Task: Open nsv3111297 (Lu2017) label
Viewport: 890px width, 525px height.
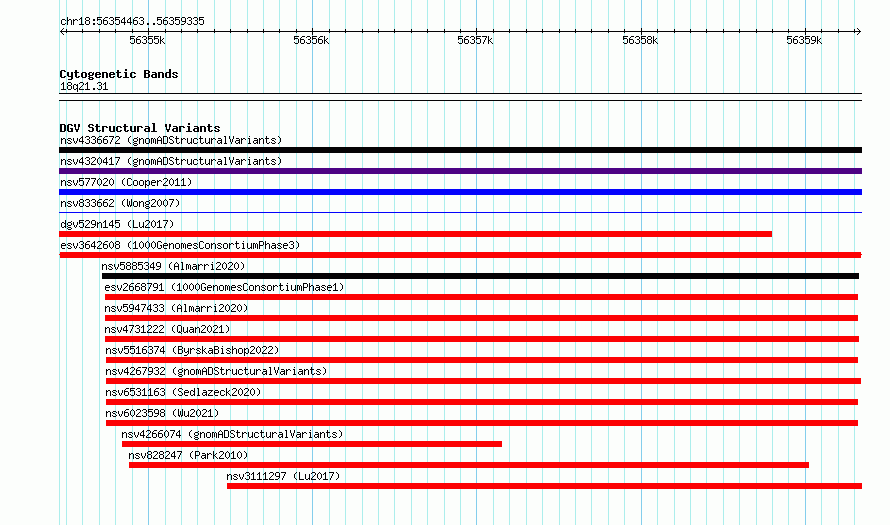Action: 283,476
